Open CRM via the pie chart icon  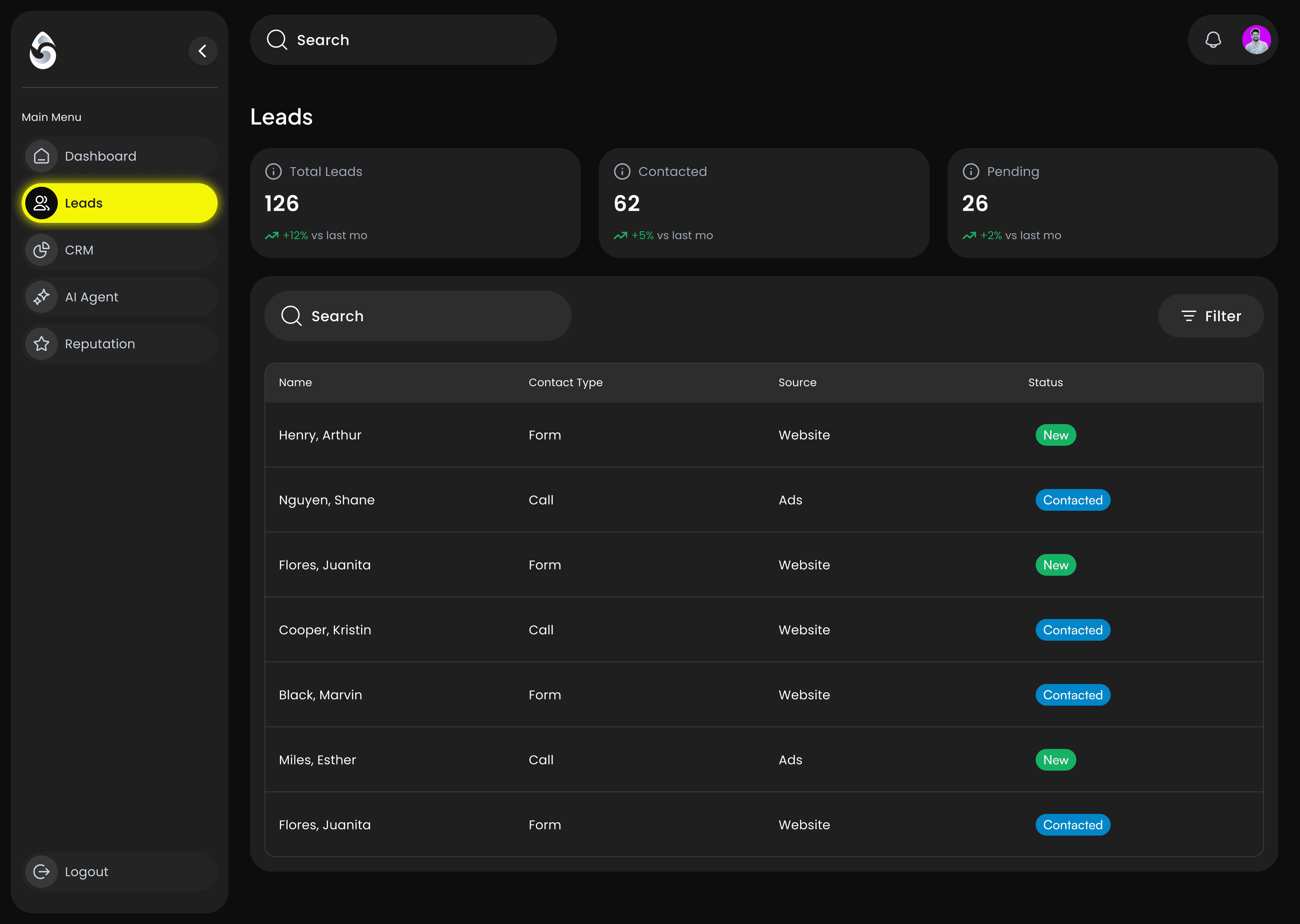41,250
